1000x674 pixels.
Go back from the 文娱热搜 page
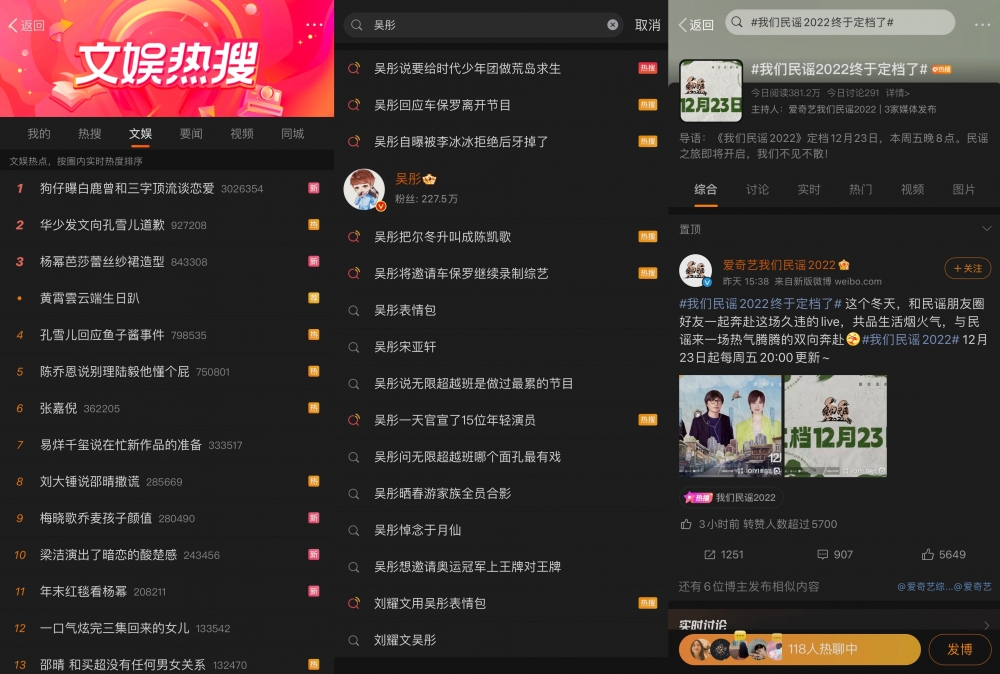coord(26,25)
